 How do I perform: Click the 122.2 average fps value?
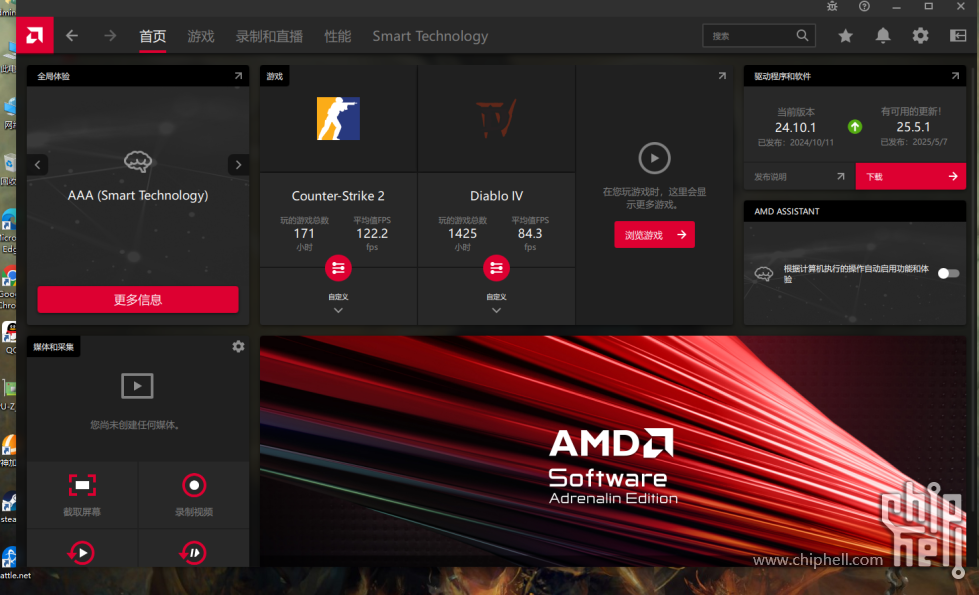coord(372,234)
